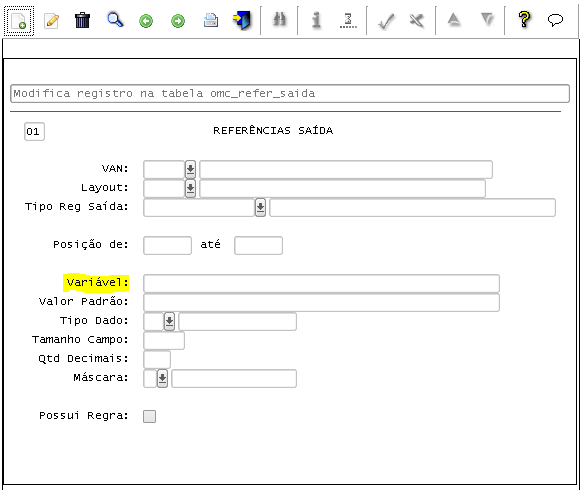
Task: Click the highlighted Variável label
Action: coord(96,283)
